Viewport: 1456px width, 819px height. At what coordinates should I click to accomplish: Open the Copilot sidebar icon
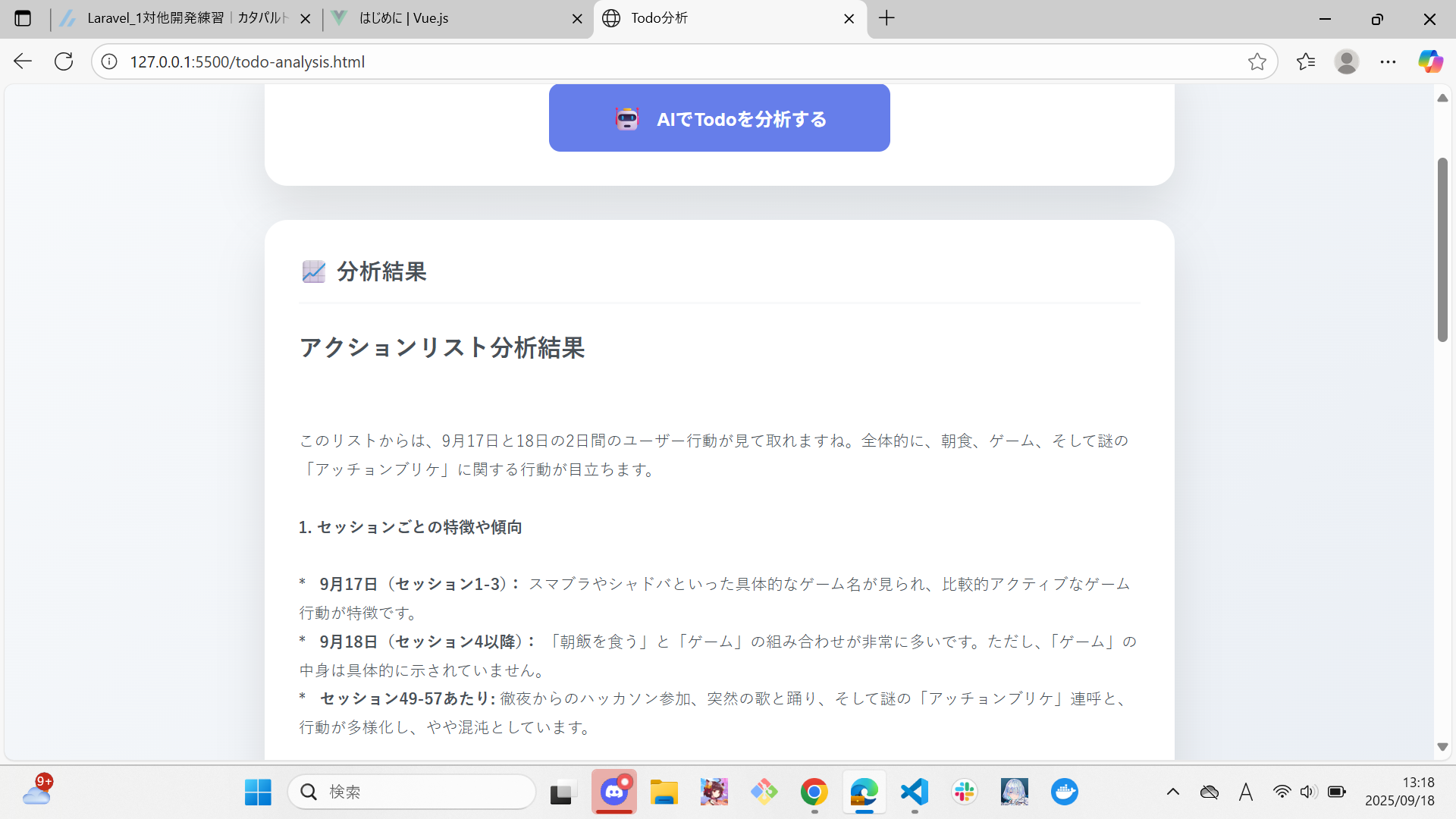pos(1430,61)
